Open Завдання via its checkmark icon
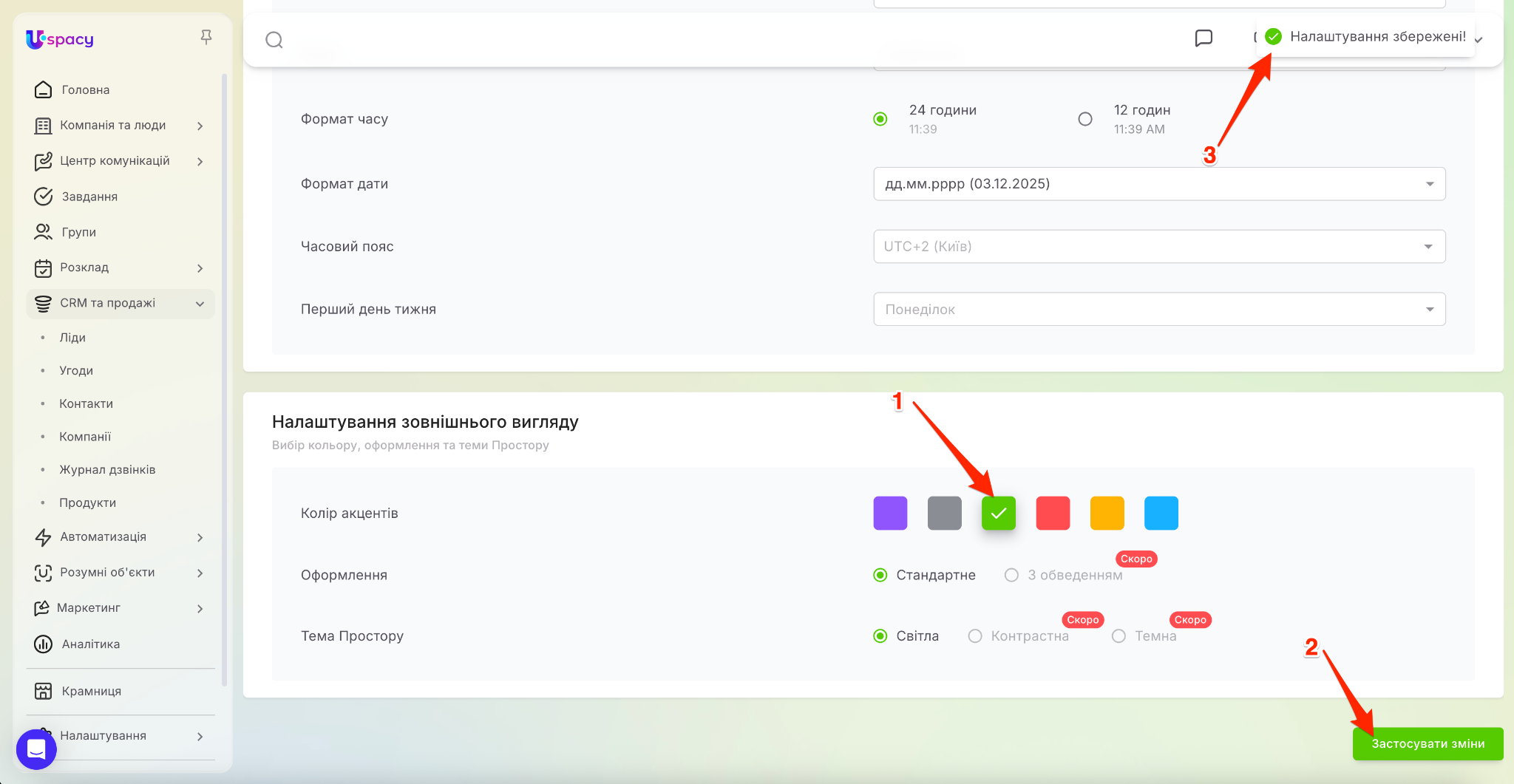 coord(44,197)
